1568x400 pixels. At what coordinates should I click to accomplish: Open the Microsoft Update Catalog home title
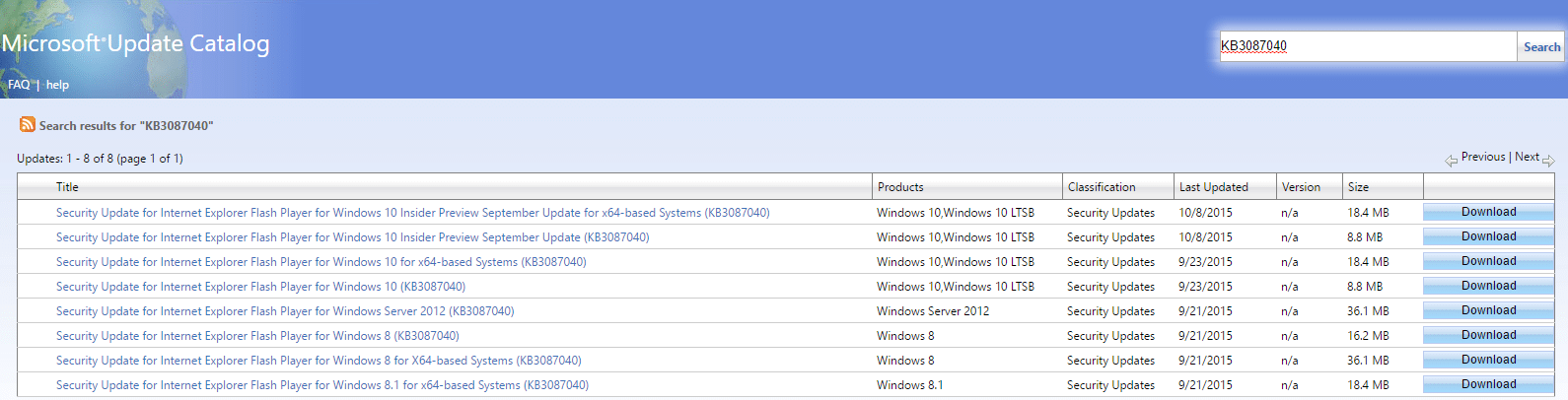pyautogui.click(x=135, y=43)
